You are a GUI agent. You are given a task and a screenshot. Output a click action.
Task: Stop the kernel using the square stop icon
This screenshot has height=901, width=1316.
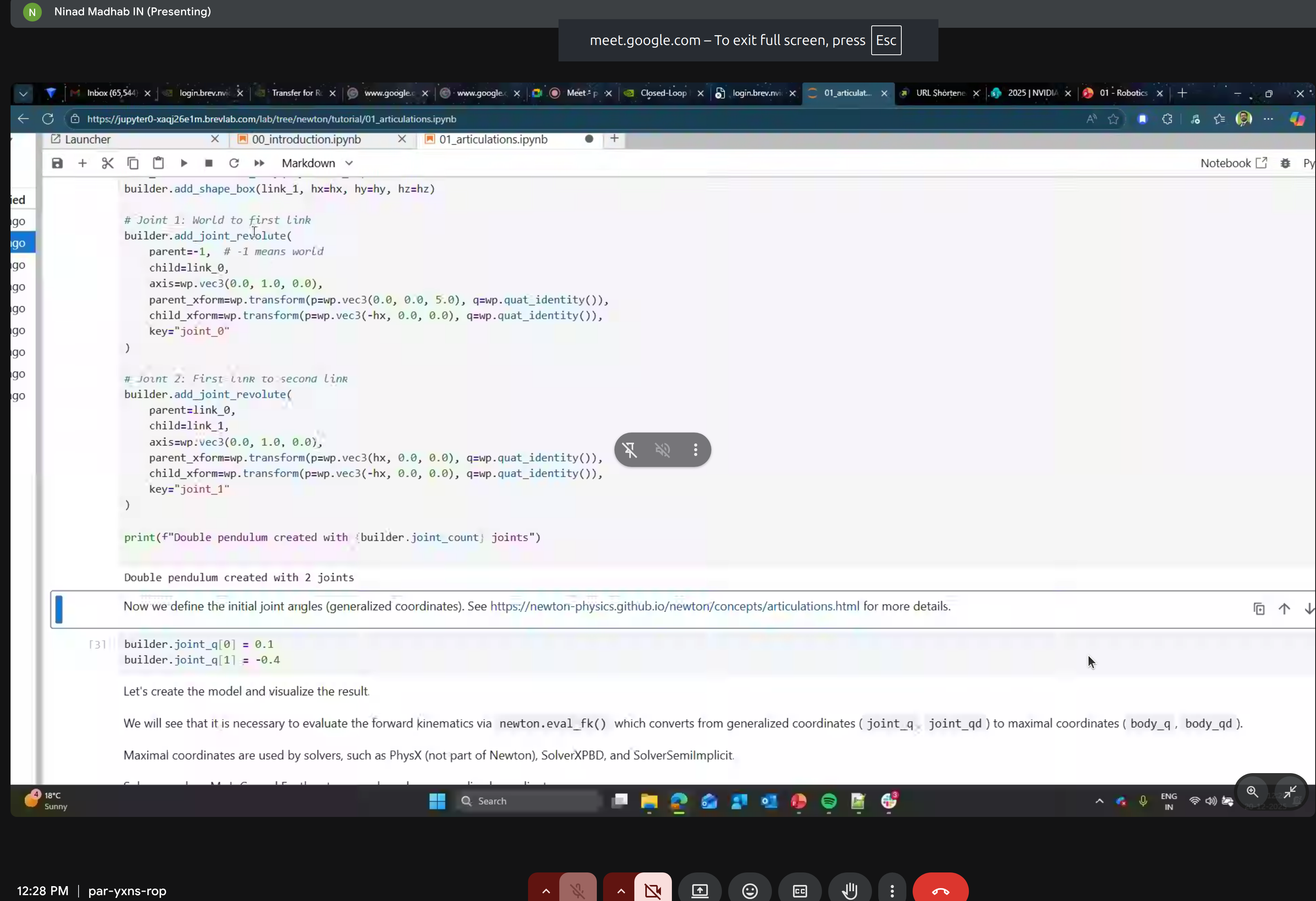208,163
